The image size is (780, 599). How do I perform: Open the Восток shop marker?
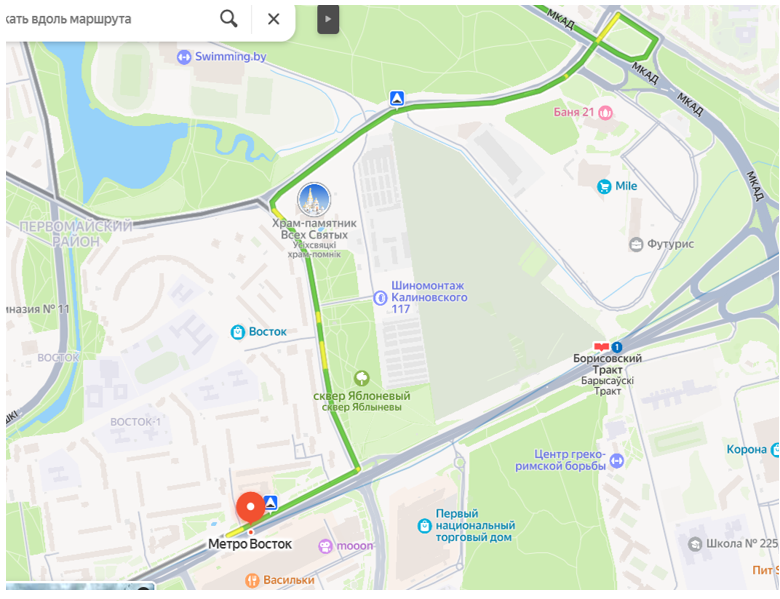point(238,332)
